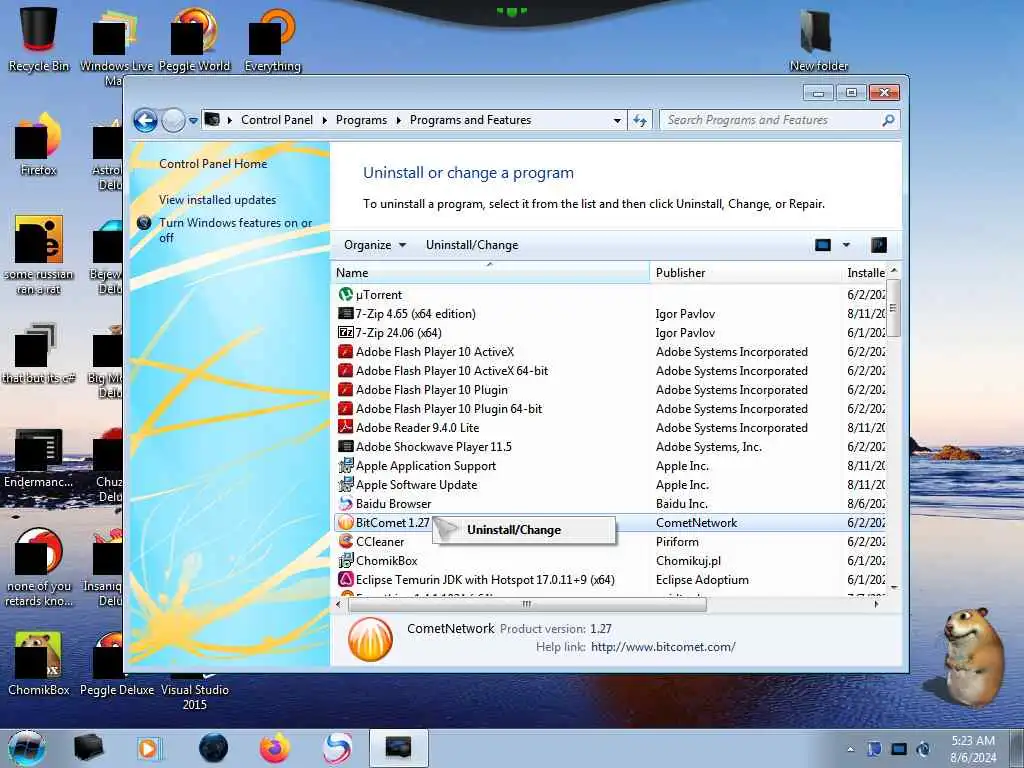The height and width of the screenshot is (768, 1024).
Task: Sort the list by the Publisher column
Action: coord(744,273)
